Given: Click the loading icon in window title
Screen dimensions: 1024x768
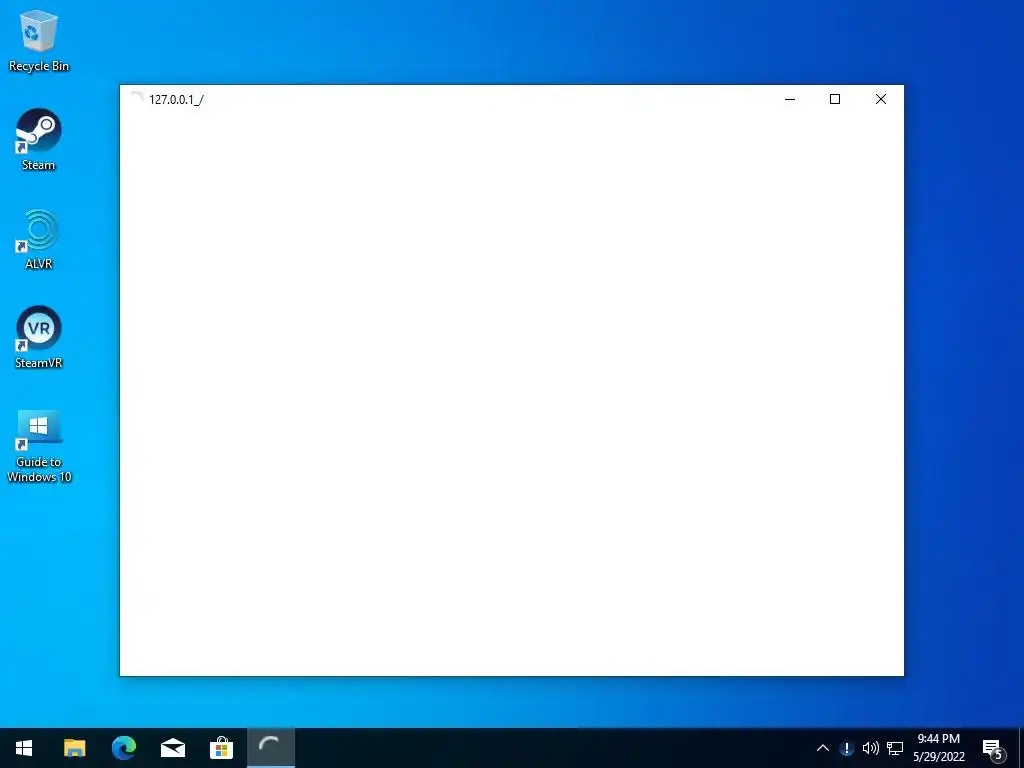Looking at the screenshot, I should click(x=137, y=99).
